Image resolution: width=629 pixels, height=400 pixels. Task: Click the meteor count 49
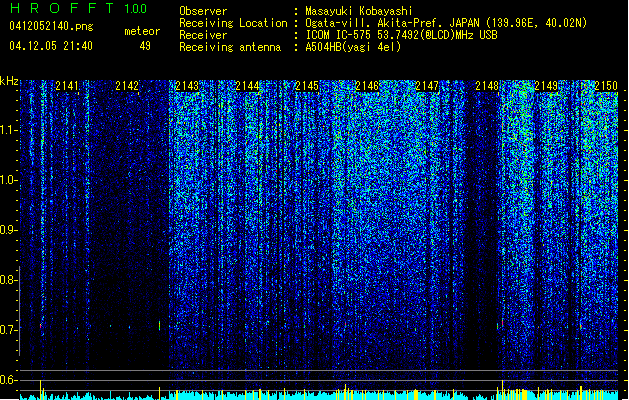click(145, 46)
